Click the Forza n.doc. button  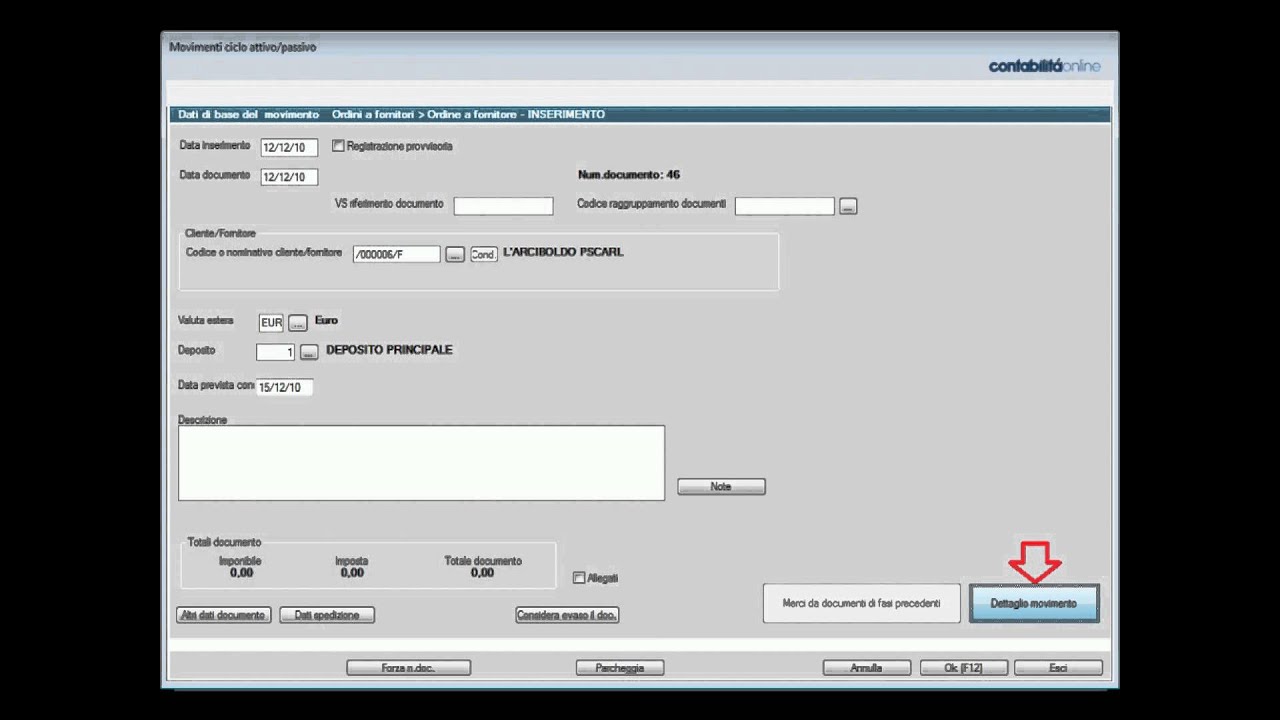point(408,668)
